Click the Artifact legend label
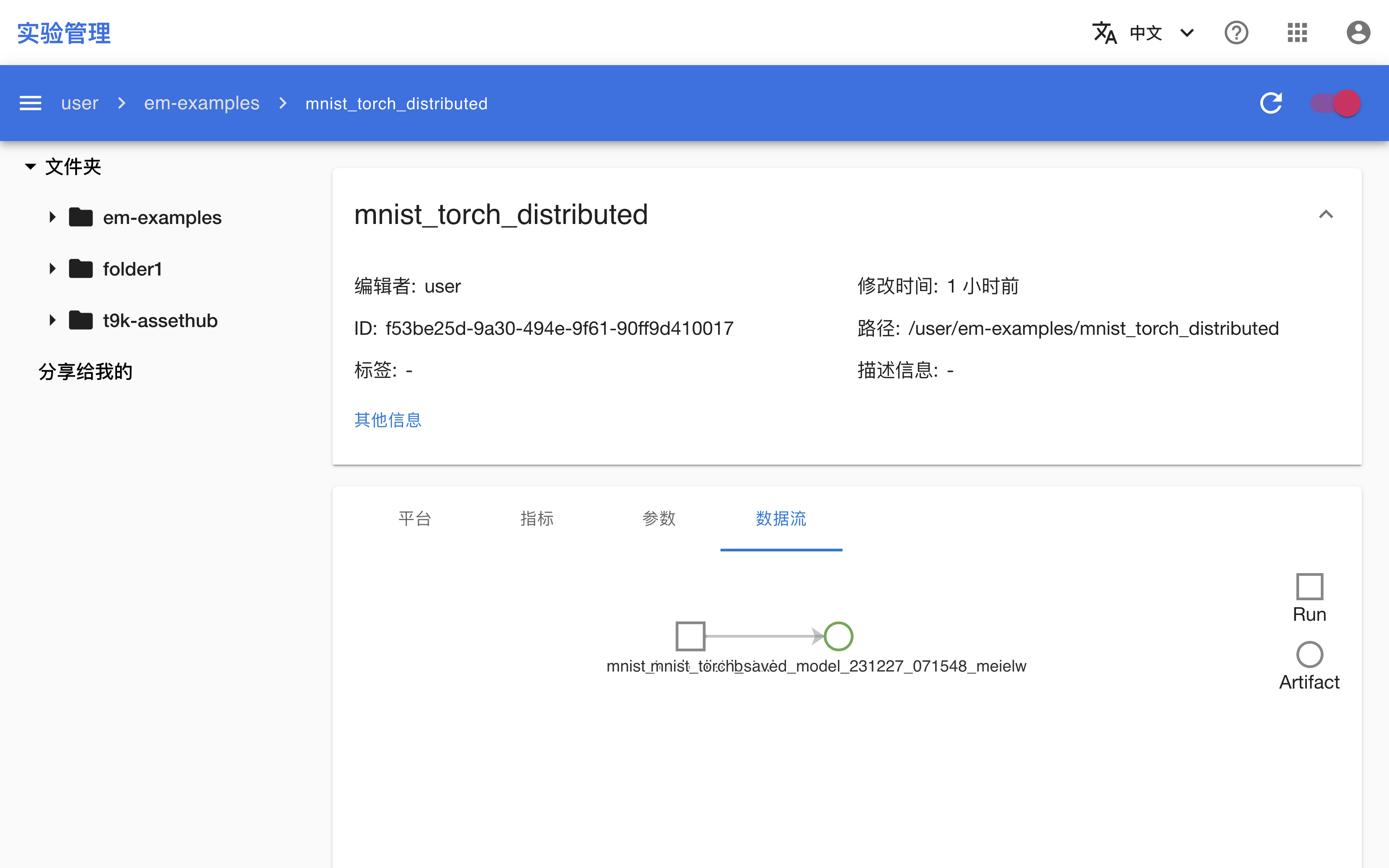 click(x=1309, y=682)
